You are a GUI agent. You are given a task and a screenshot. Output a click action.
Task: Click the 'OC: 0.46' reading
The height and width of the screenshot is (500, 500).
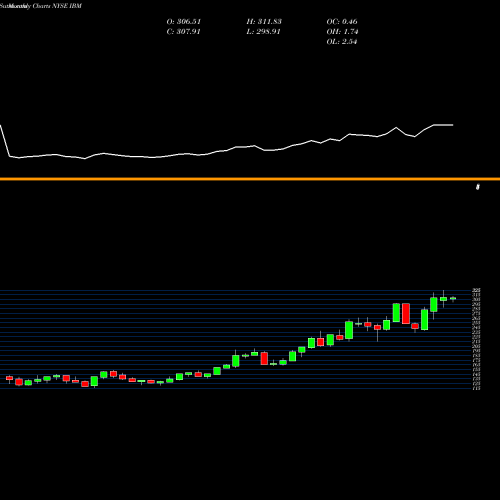[x=342, y=22]
